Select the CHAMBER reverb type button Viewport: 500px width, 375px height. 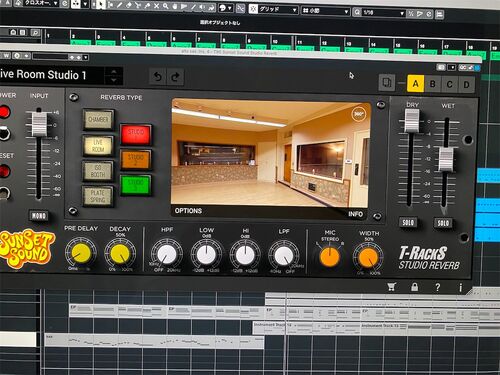(98, 119)
